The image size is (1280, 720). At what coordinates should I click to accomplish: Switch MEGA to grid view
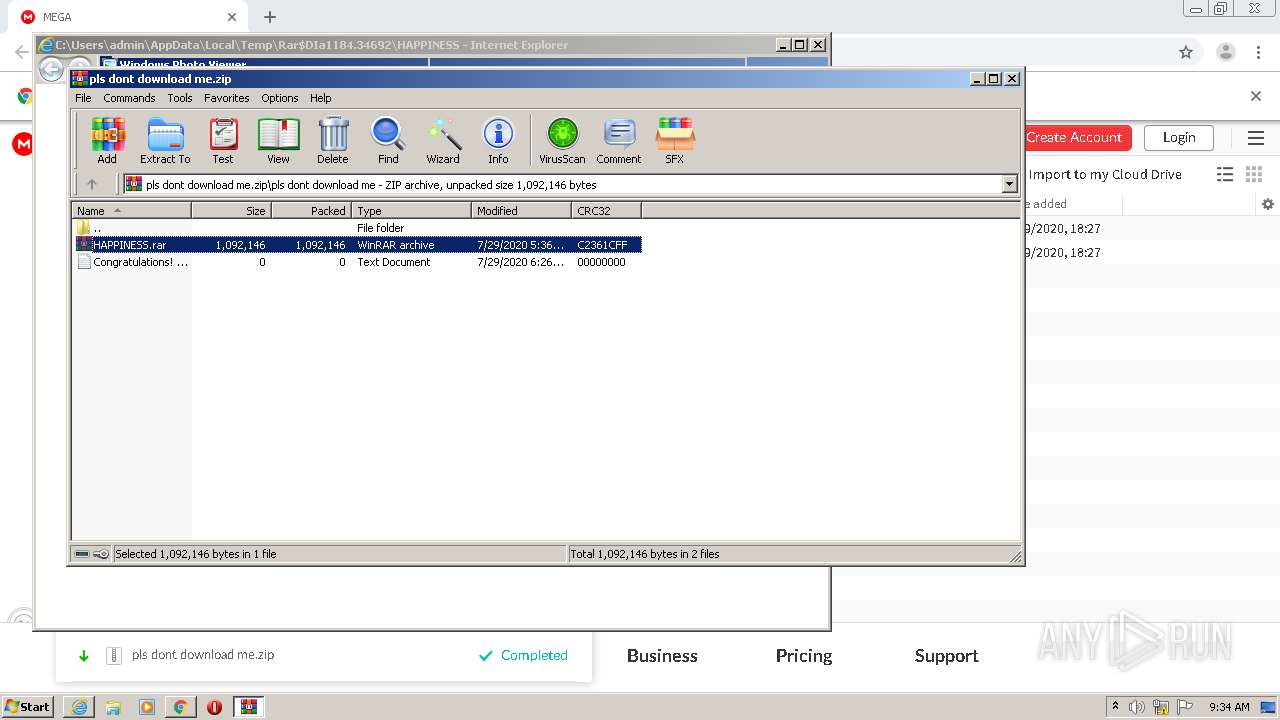point(1254,174)
